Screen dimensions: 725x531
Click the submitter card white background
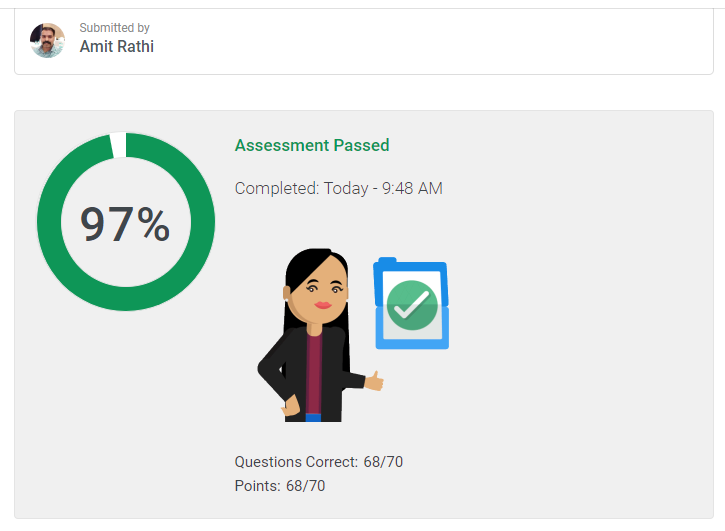[416, 42]
